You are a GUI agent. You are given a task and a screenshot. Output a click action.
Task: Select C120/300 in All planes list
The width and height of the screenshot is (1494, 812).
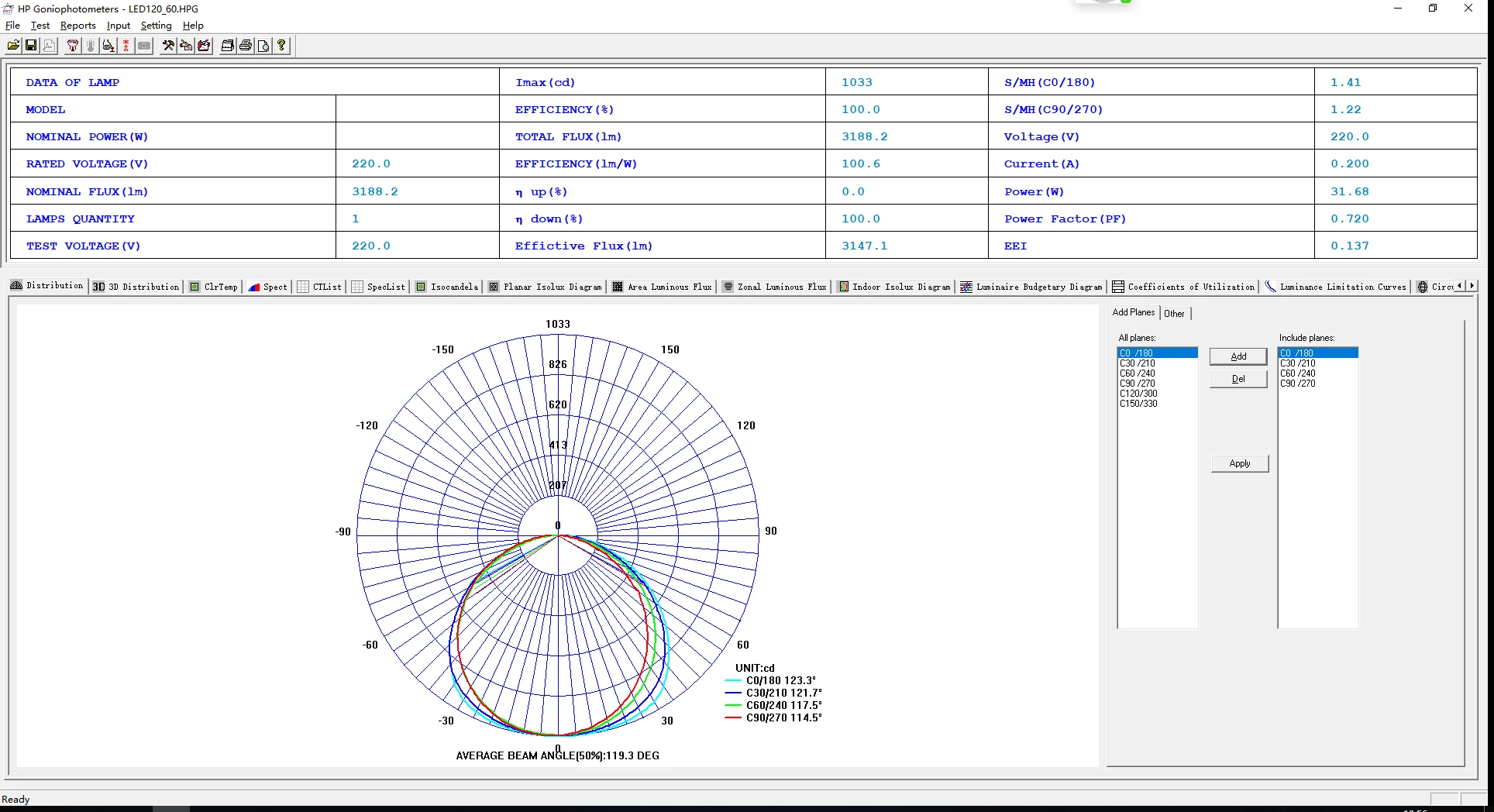(1138, 394)
